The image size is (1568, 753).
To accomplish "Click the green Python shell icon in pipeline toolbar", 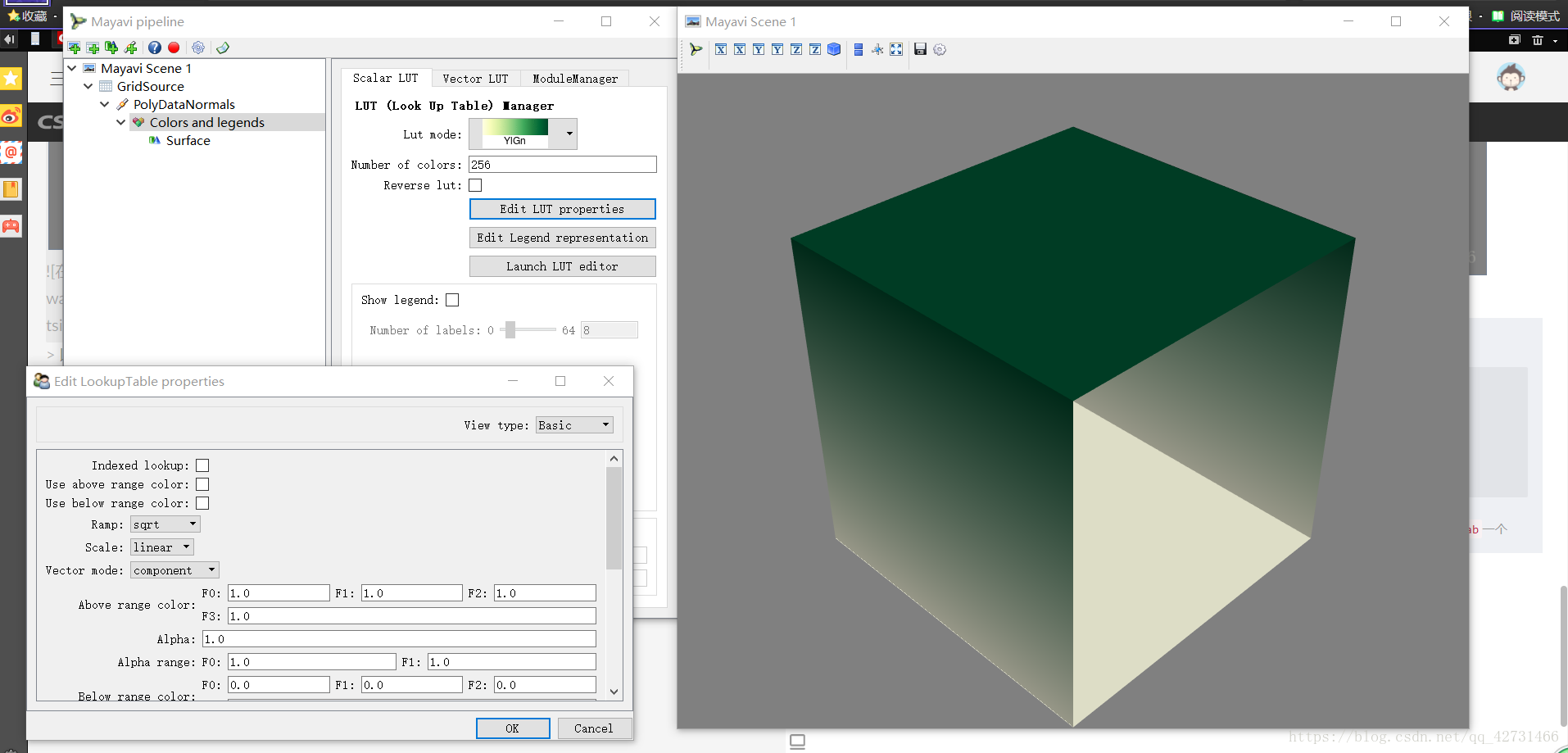I will pos(222,48).
